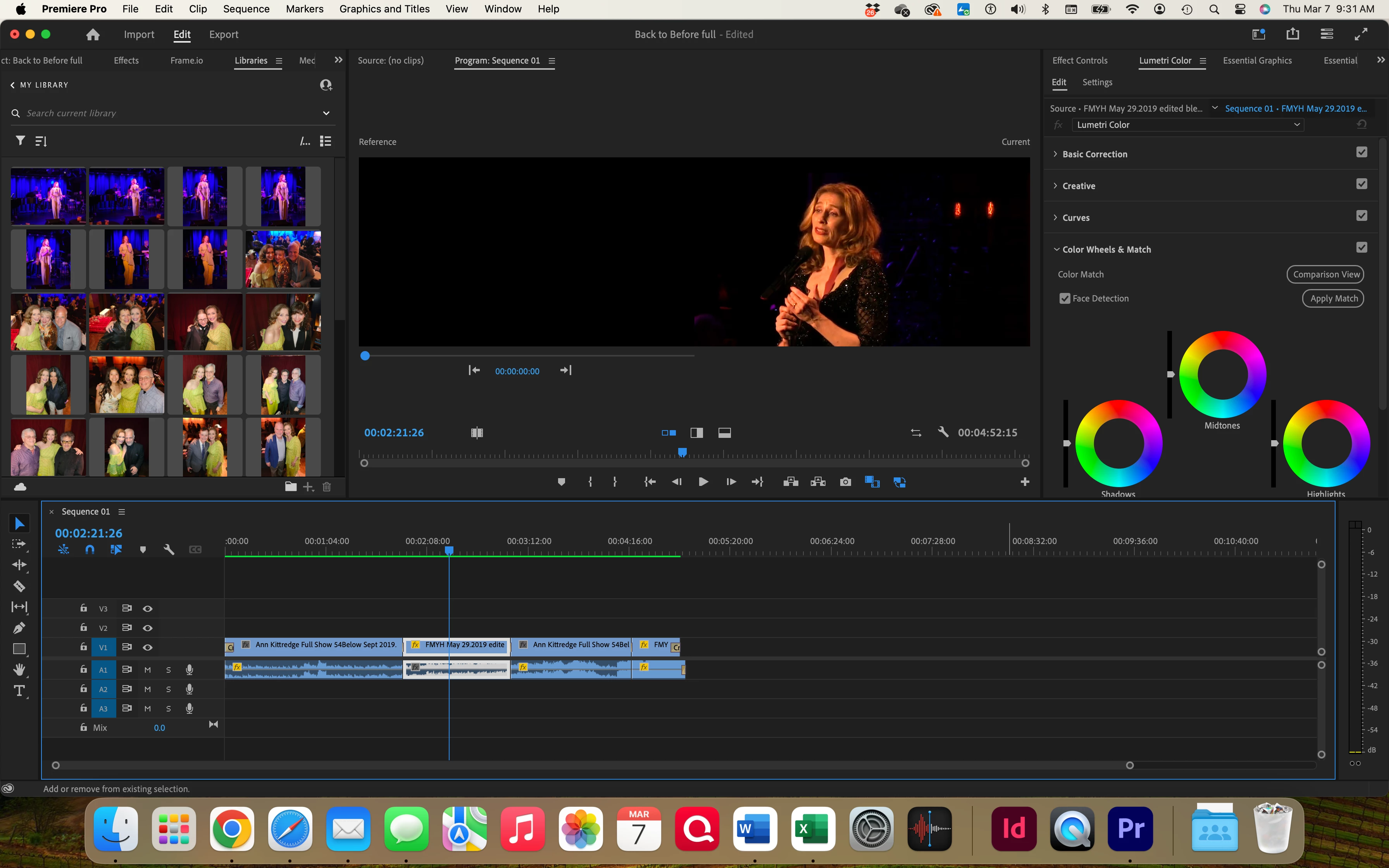Viewport: 1389px width, 868px height.
Task: Open Timeline Display Settings wrench
Action: click(169, 549)
